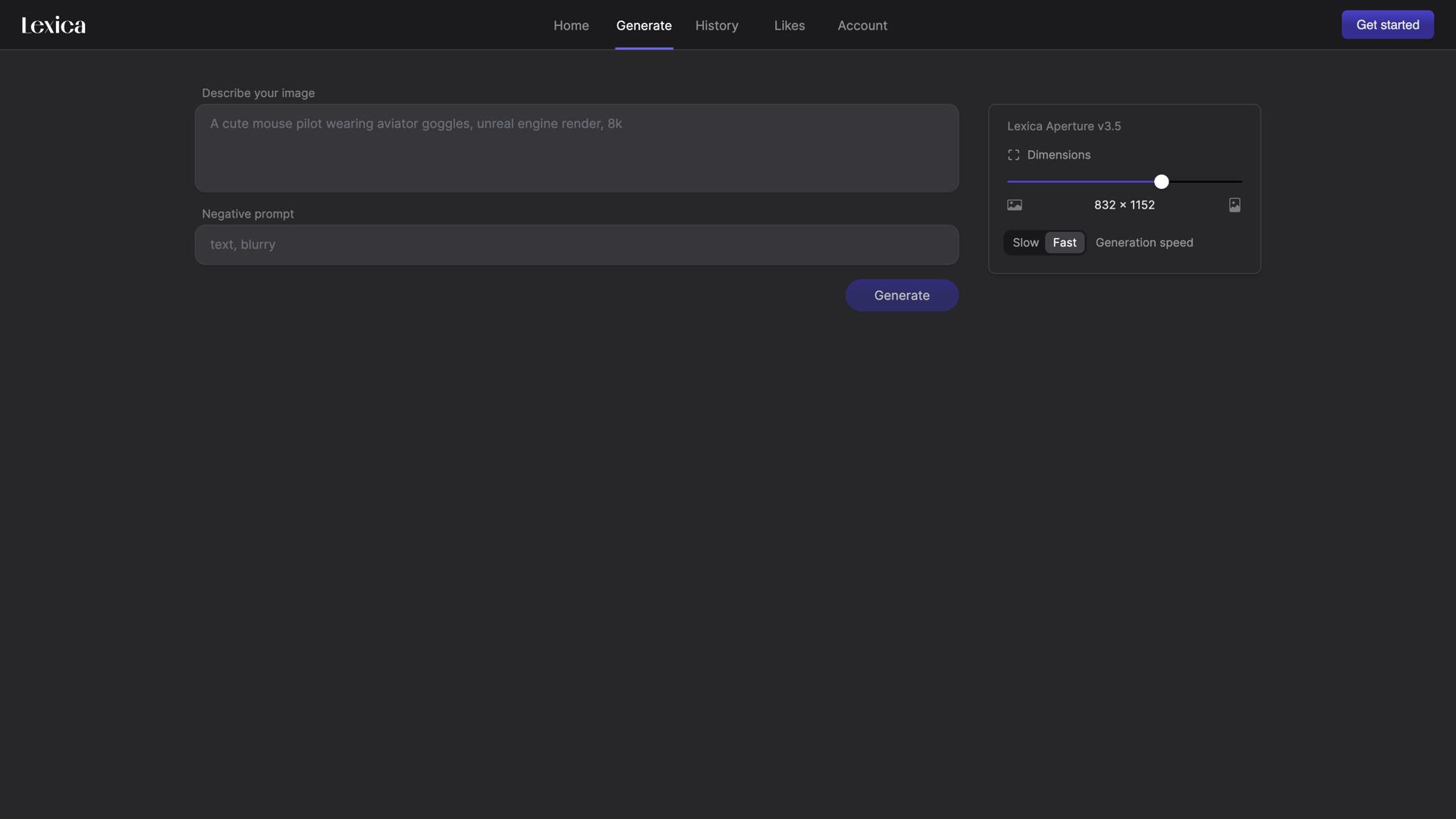Select the Fast generation speed option
The height and width of the screenshot is (819, 1456).
(1064, 243)
